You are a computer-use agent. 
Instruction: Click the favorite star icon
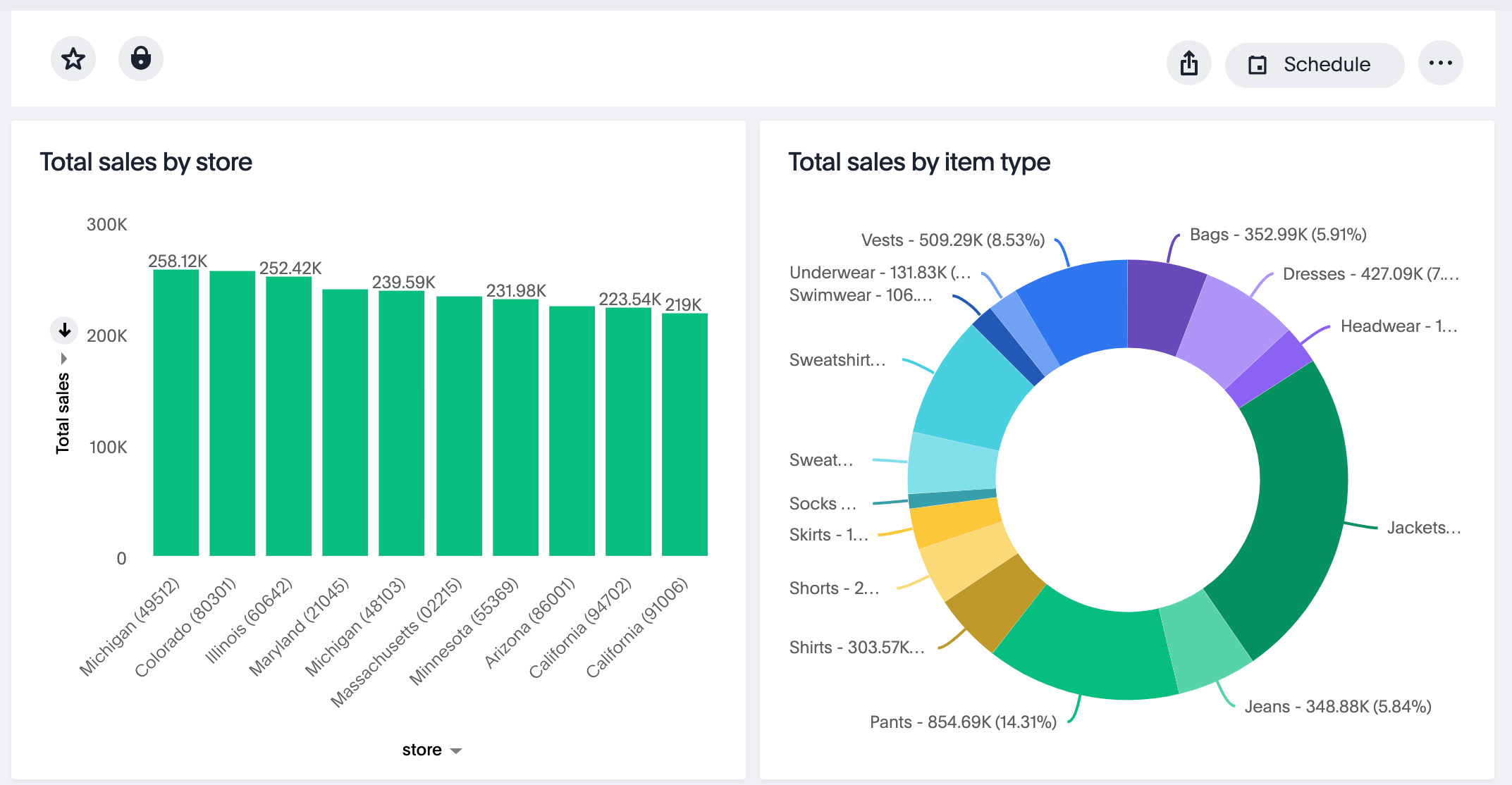click(x=73, y=59)
